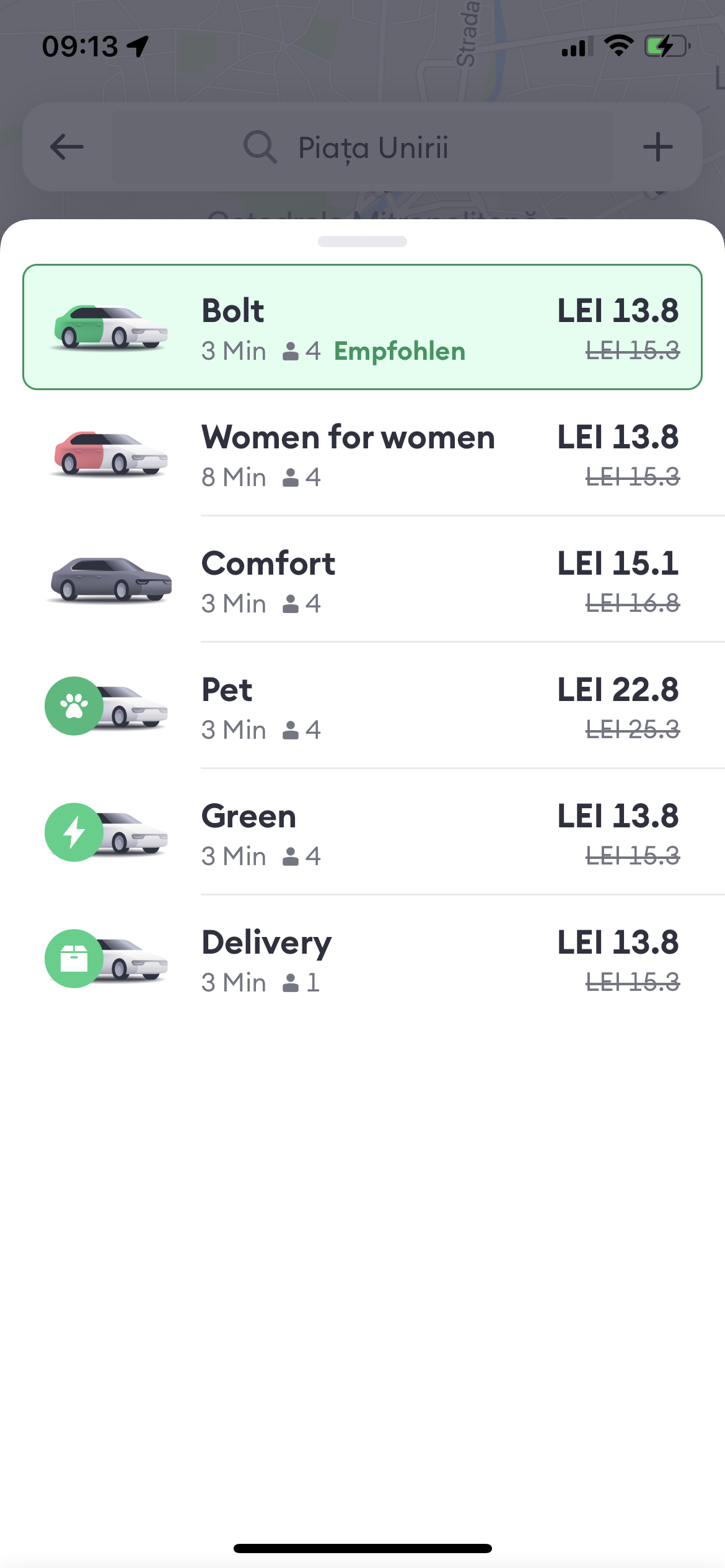Viewport: 725px width, 1568px height.
Task: Tap the Comfort price LEI 15.1
Action: pyautogui.click(x=618, y=564)
